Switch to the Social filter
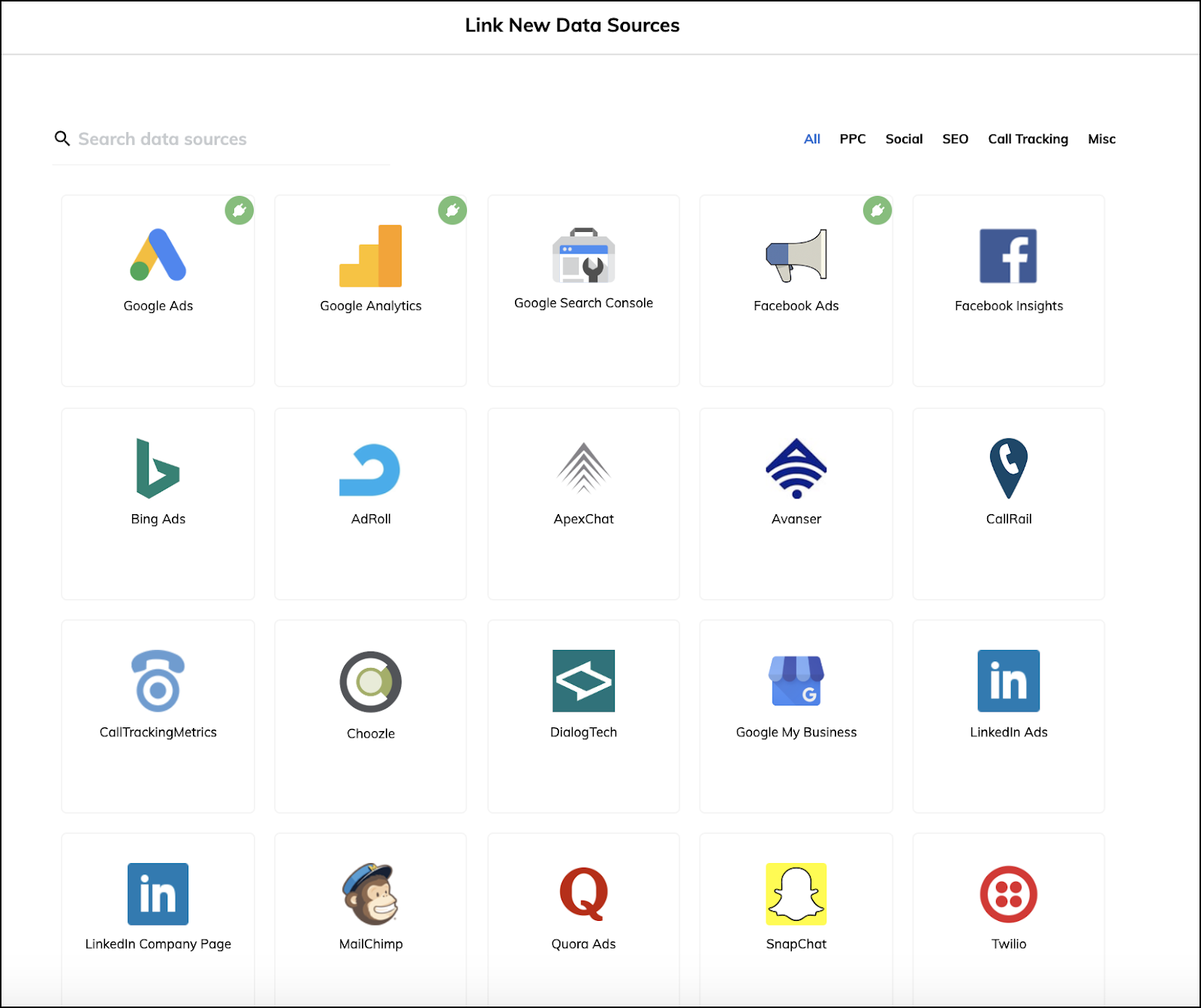The image size is (1201, 1008). click(x=904, y=139)
